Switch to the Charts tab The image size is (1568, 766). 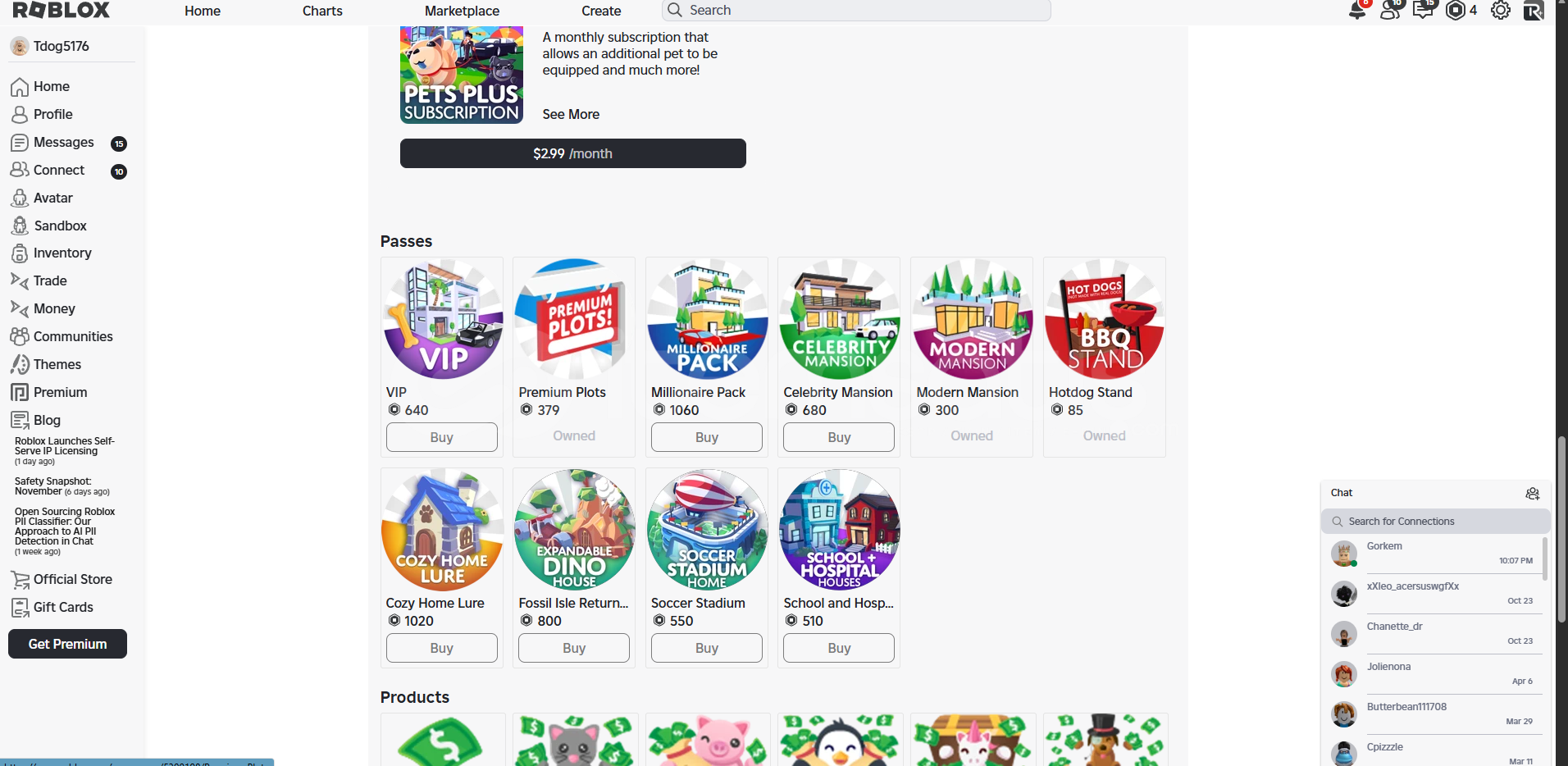point(322,11)
